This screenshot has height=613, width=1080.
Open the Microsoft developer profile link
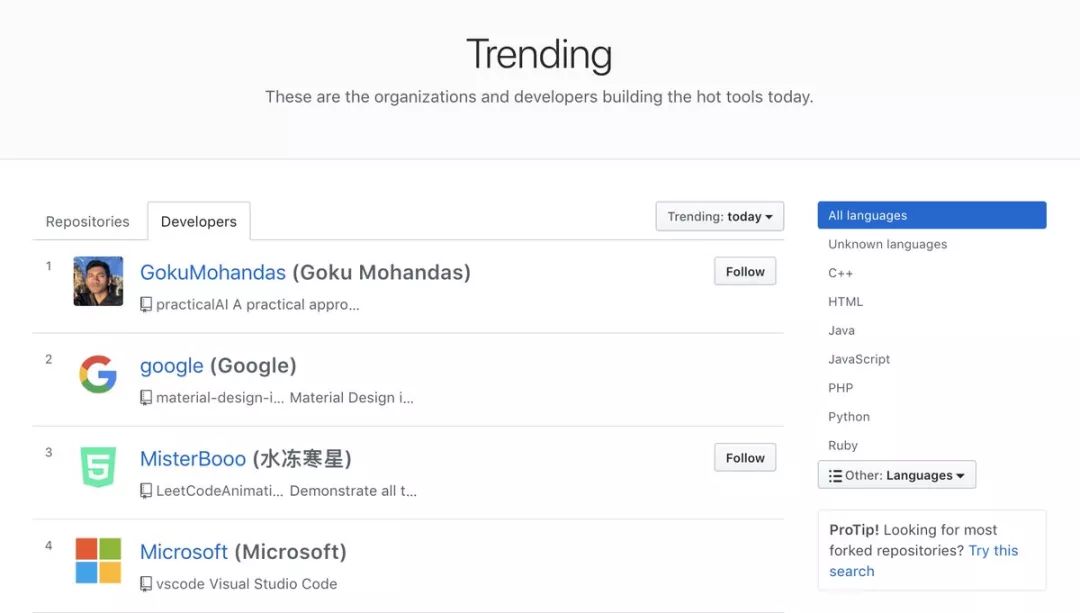[184, 552]
